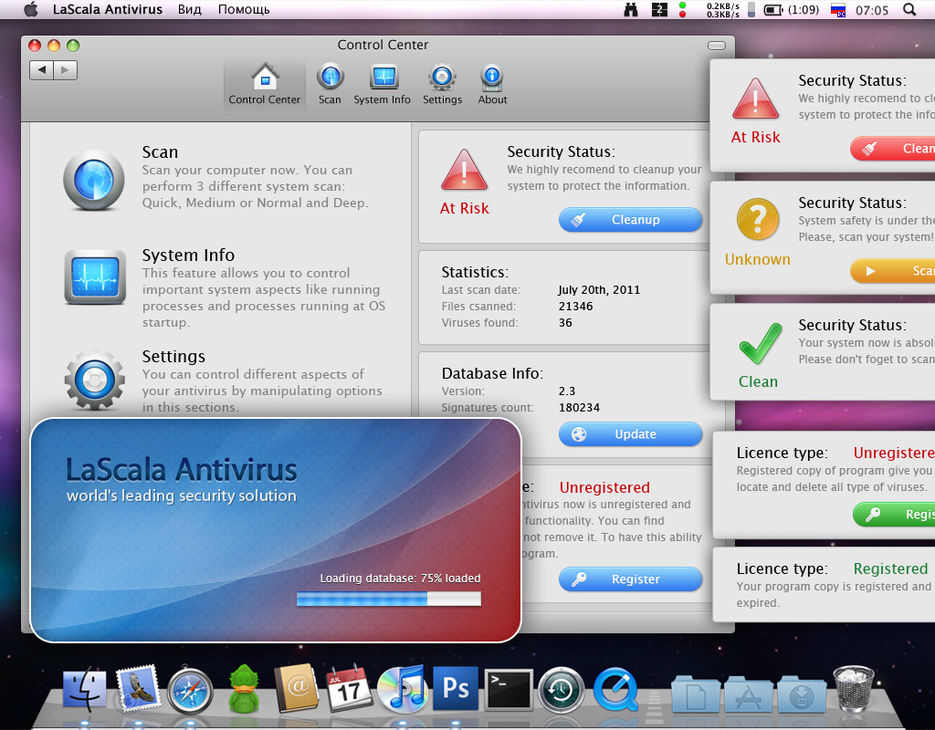Click the LaScala Antivirus splash title
This screenshot has width=935, height=730.
click(x=181, y=470)
